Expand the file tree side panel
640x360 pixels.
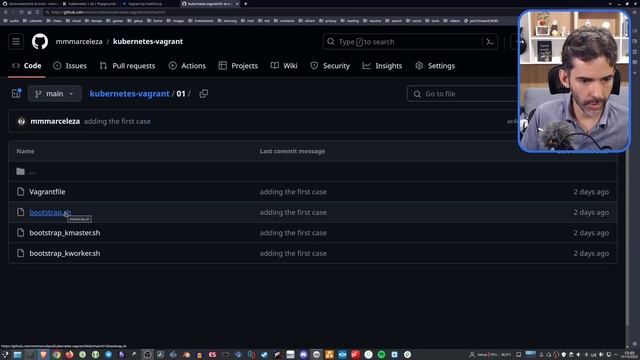click(16, 93)
